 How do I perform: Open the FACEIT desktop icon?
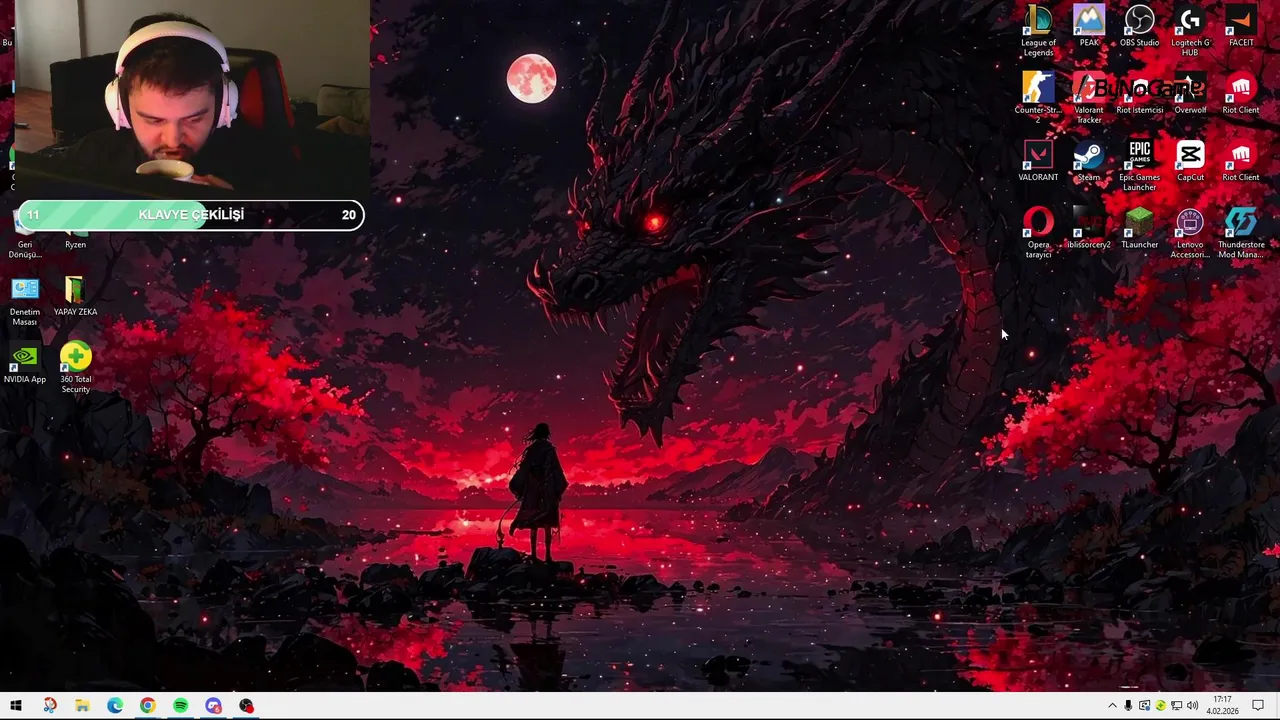[x=1241, y=26]
